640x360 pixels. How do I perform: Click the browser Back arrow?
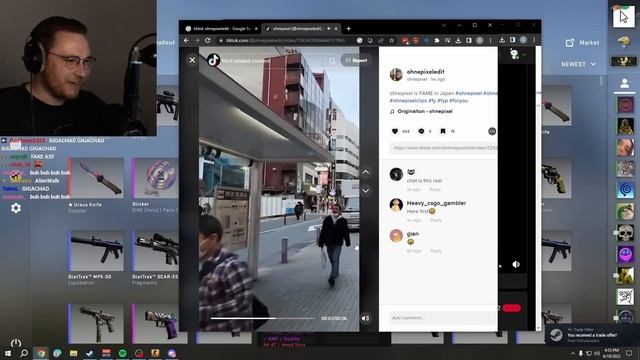186,40
